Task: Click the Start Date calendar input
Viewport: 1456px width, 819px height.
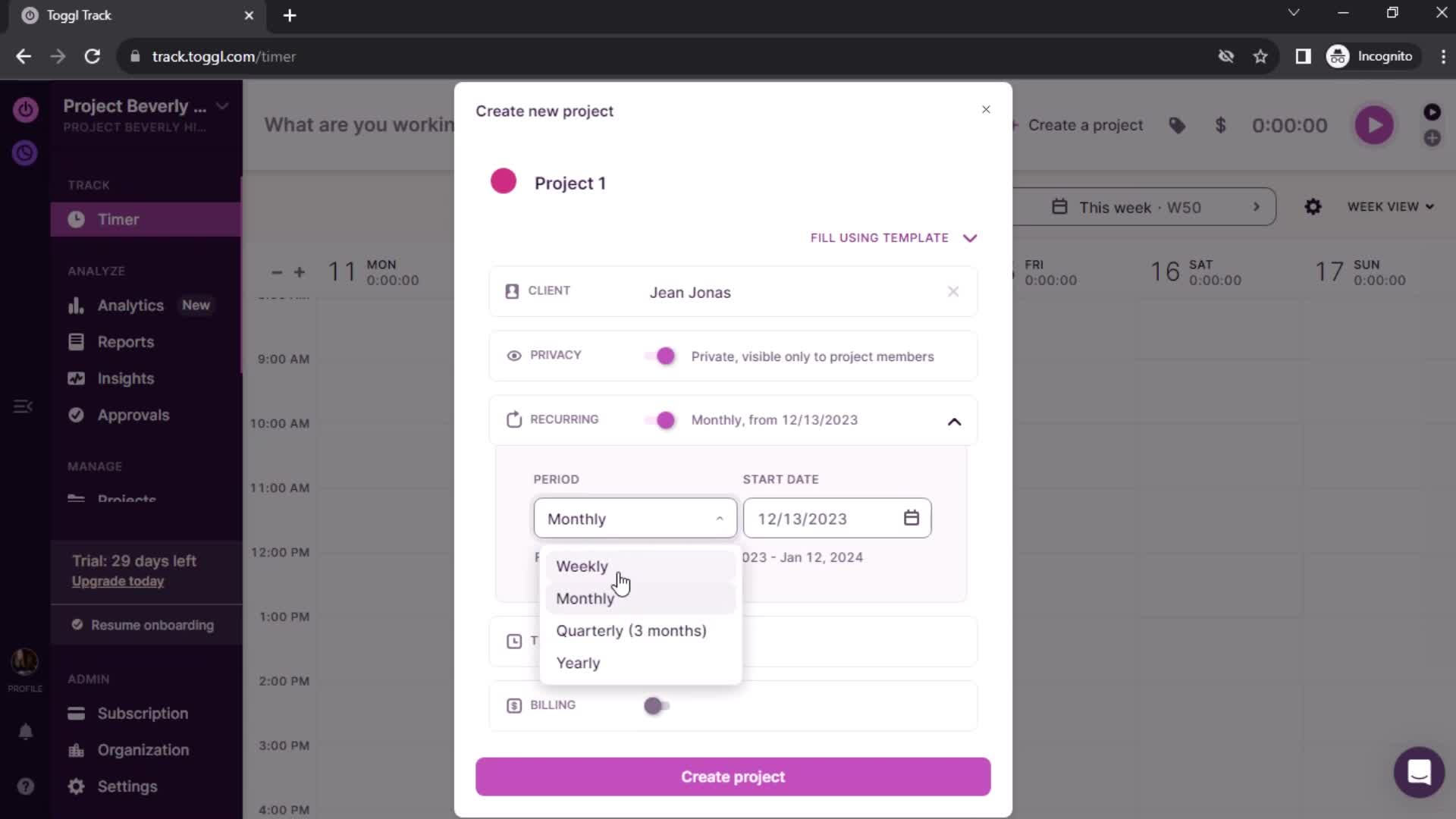Action: click(836, 518)
